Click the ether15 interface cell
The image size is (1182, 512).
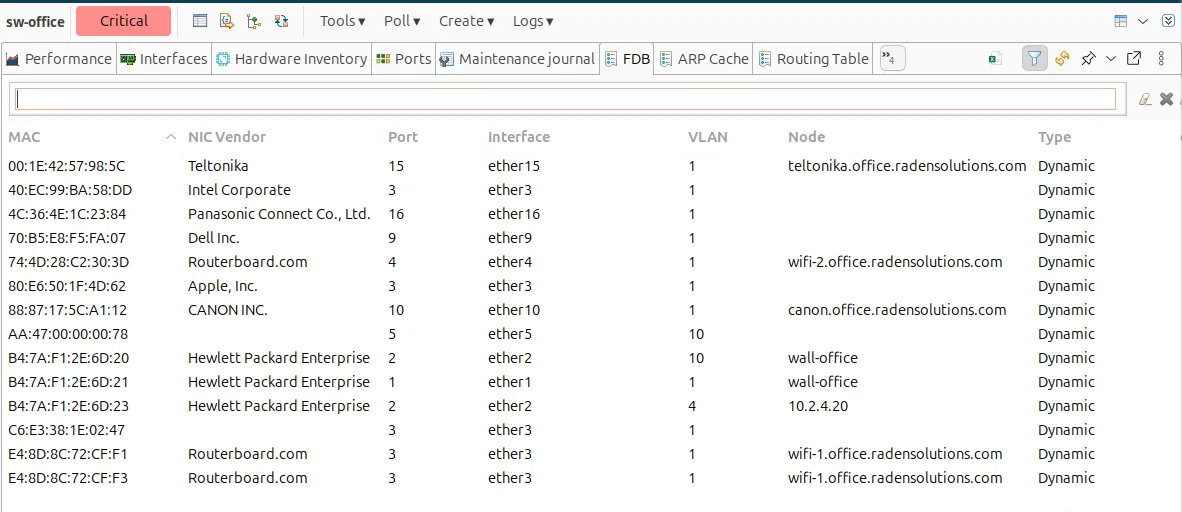tap(514, 166)
